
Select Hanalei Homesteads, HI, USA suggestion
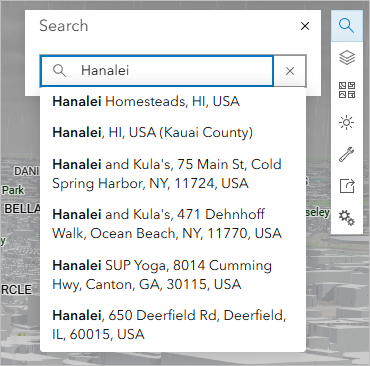173,101
